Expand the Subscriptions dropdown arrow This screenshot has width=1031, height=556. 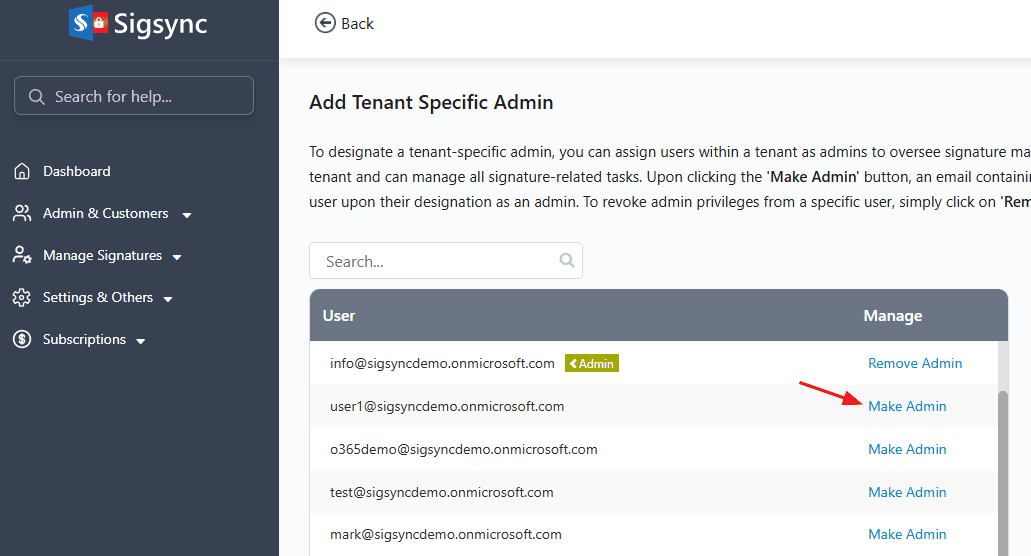[141, 341]
